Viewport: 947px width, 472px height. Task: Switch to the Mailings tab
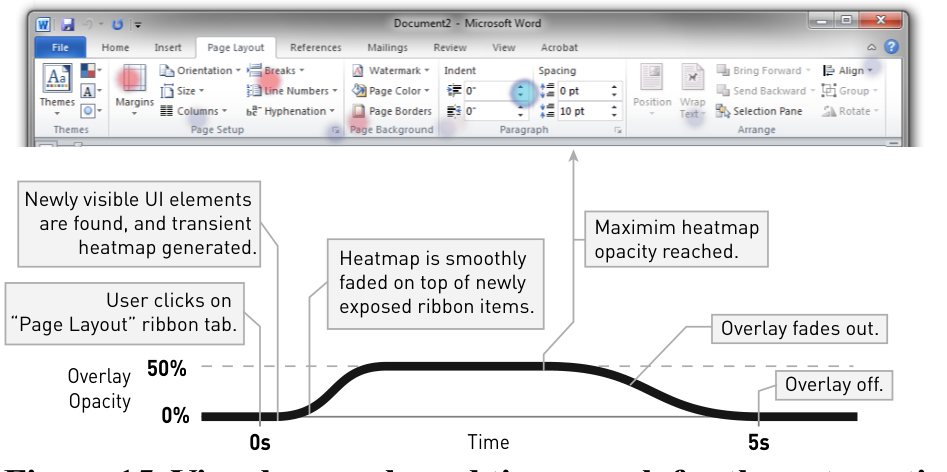point(387,48)
